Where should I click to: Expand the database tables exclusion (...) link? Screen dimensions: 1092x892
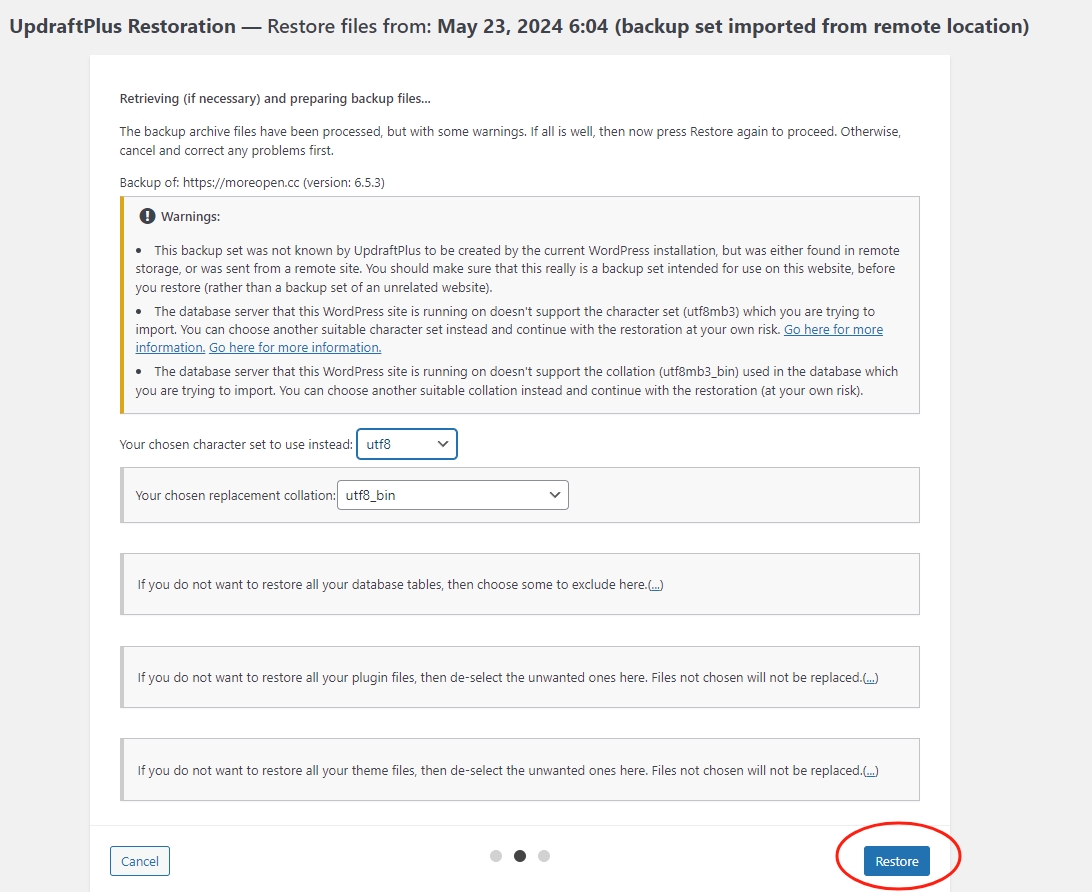[x=655, y=585]
